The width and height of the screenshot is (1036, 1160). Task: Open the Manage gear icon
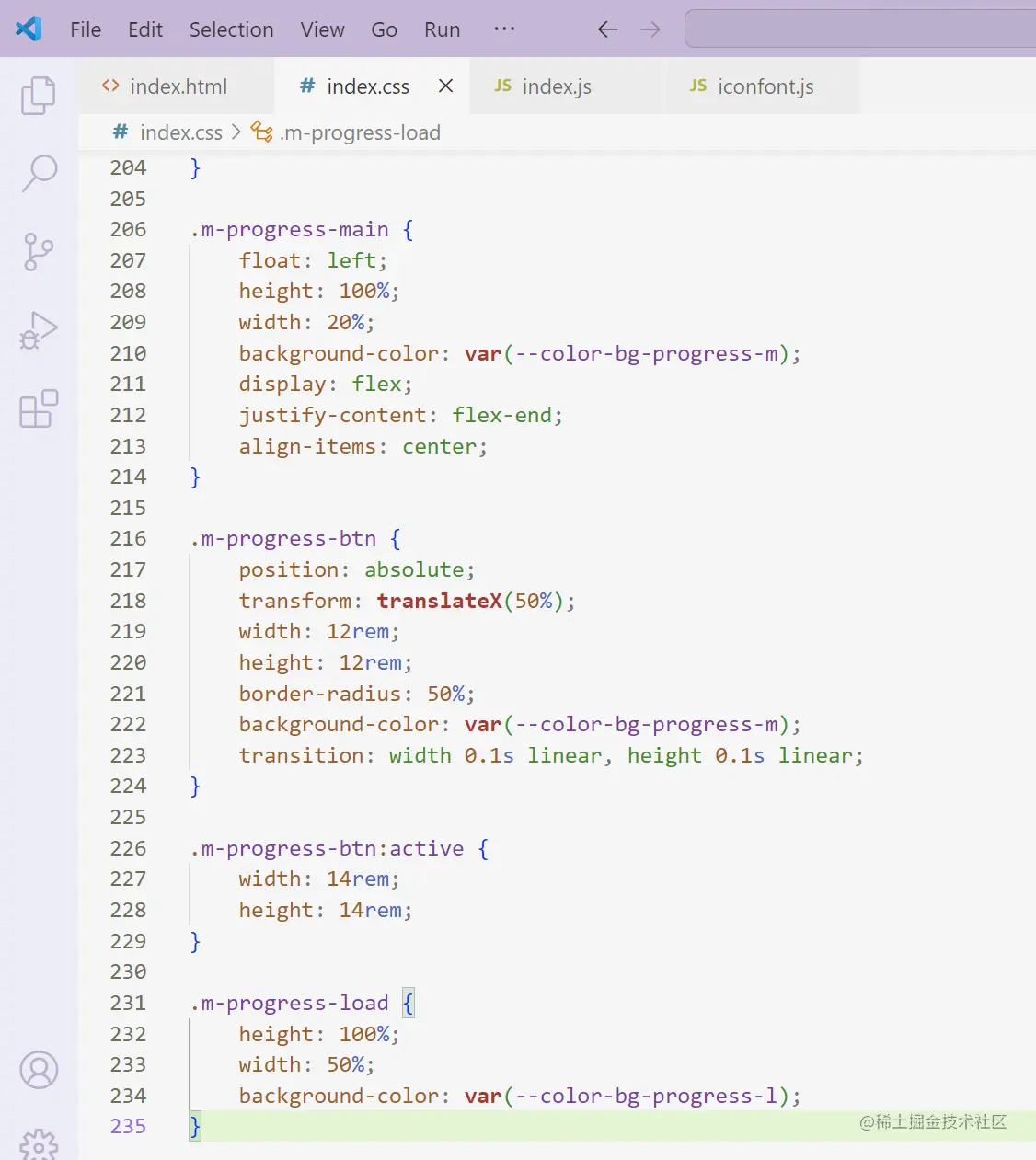(x=39, y=1145)
